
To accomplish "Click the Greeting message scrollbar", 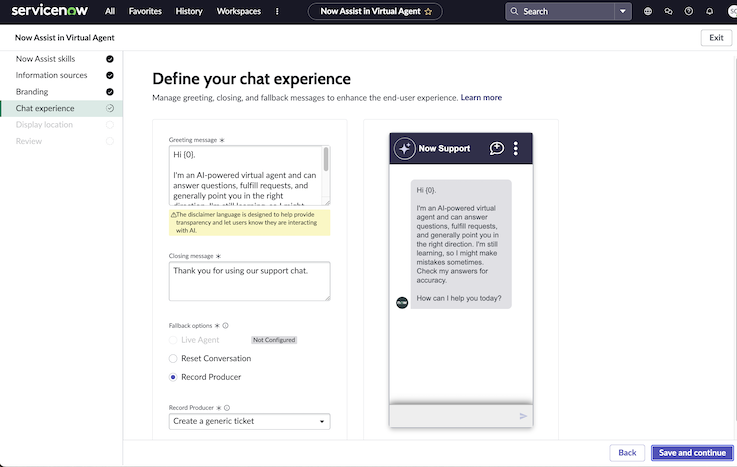I will [326, 159].
